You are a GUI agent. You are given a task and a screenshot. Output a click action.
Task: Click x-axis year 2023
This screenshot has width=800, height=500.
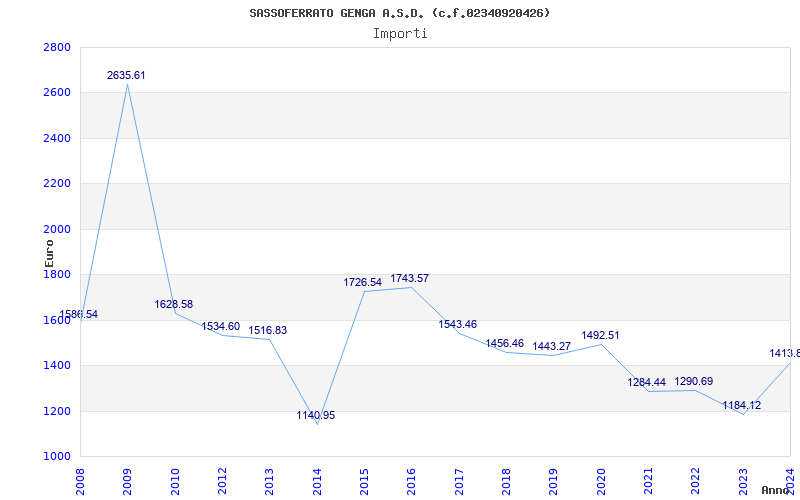click(x=743, y=481)
